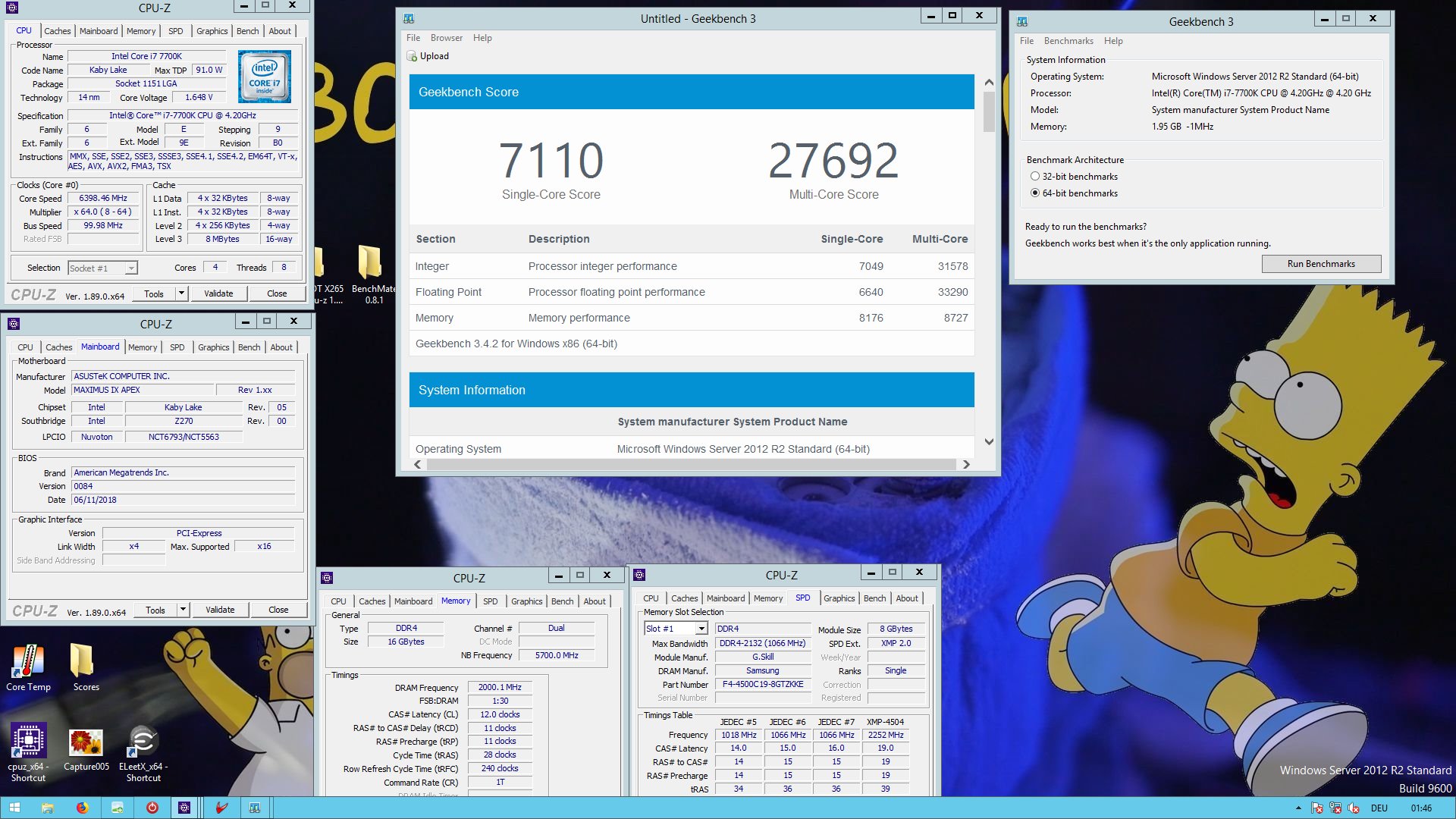Click the Run Benchmarks button

[x=1321, y=264]
